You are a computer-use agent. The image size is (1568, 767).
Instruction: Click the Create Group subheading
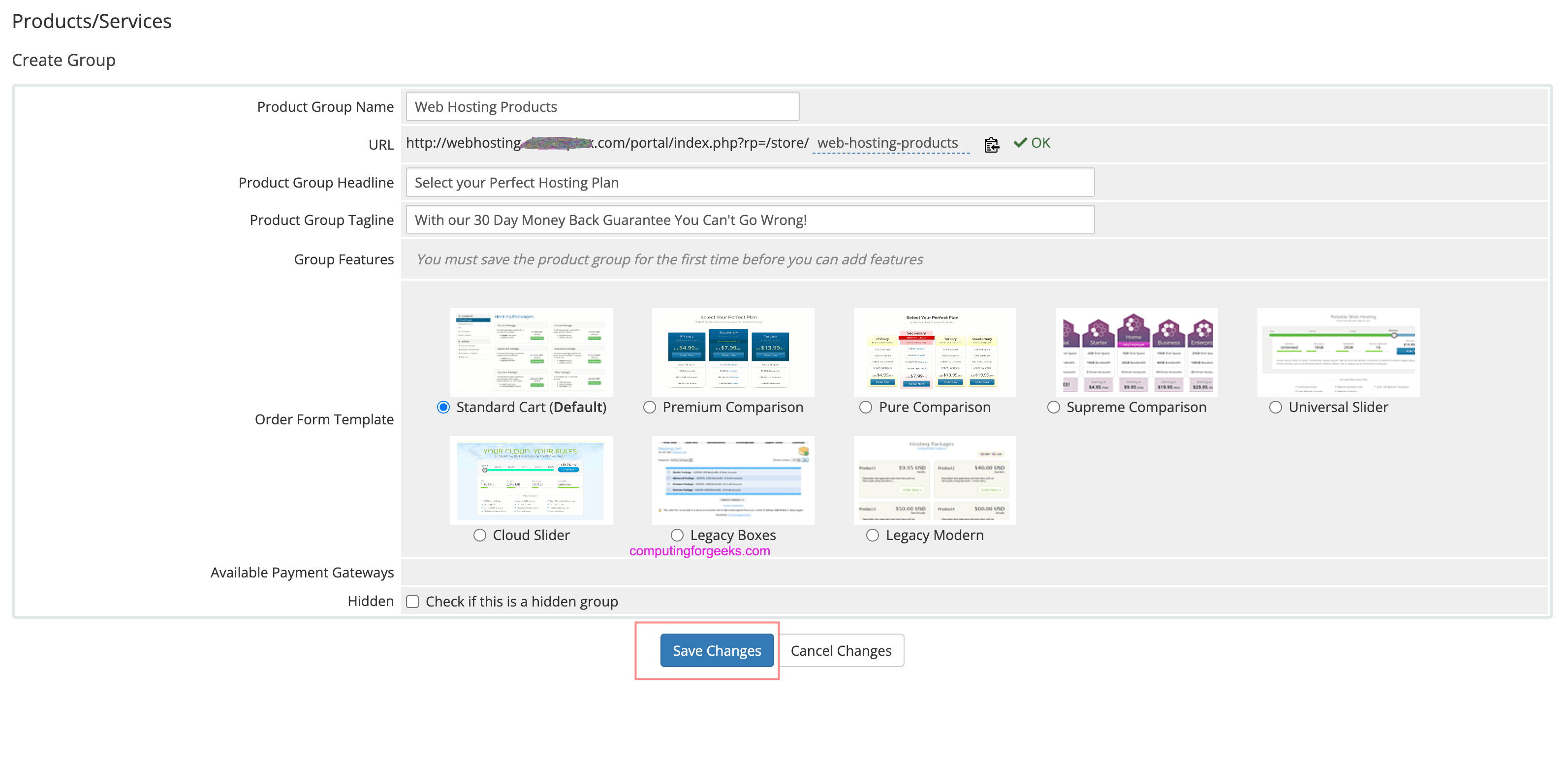click(x=64, y=60)
